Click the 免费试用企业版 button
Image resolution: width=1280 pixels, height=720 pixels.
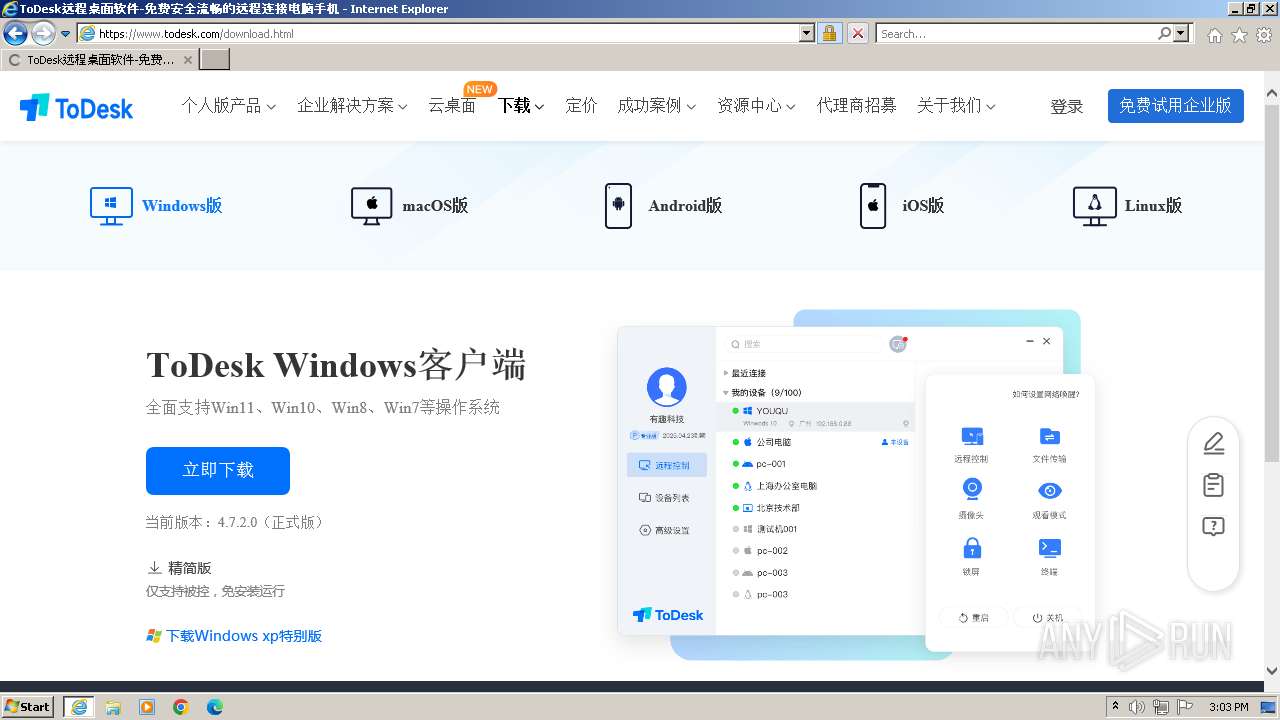[x=1176, y=106]
